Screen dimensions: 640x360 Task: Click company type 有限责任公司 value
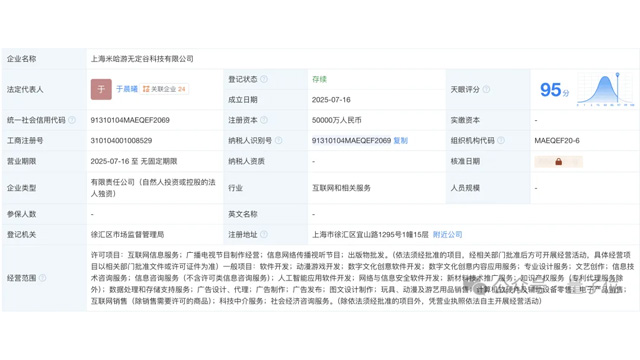153,188
